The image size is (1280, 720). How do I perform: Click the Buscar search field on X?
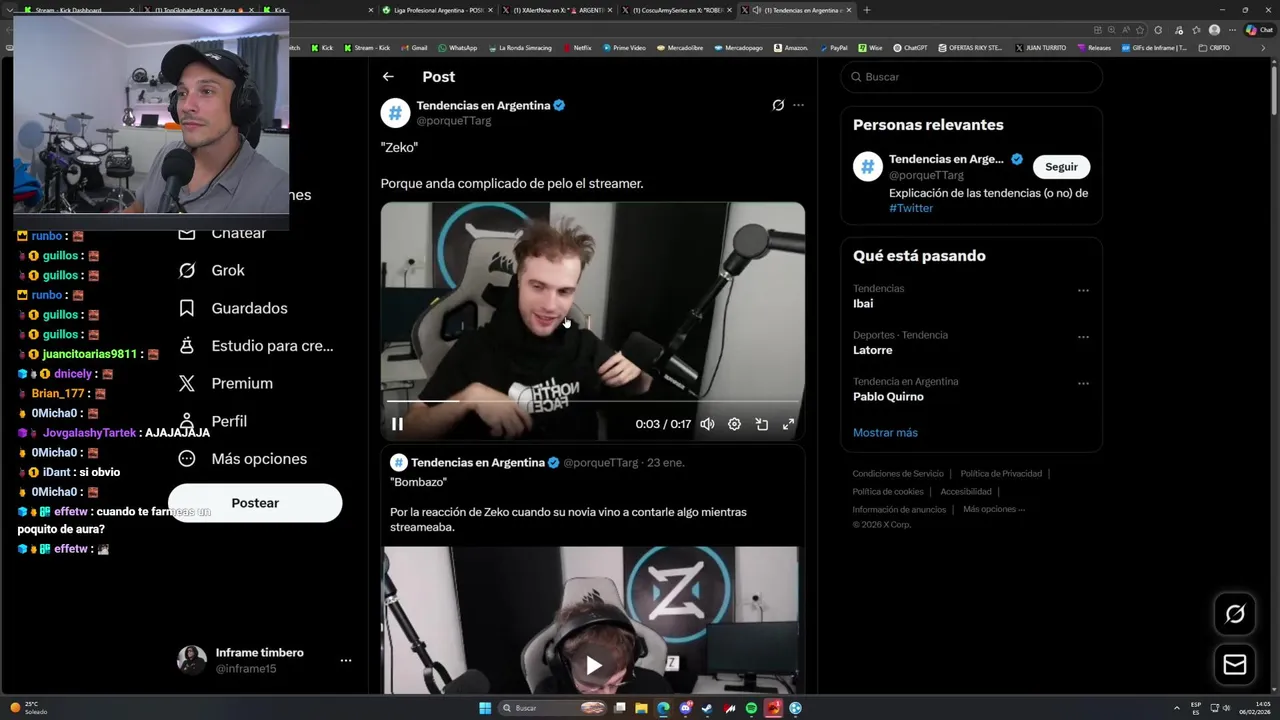(x=971, y=77)
